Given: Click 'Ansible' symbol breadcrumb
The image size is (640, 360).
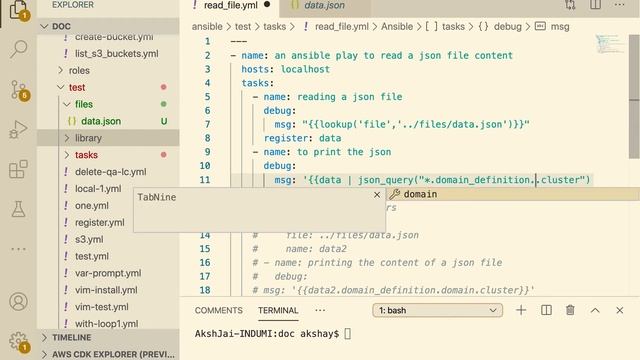Looking at the screenshot, I should 397,27.
